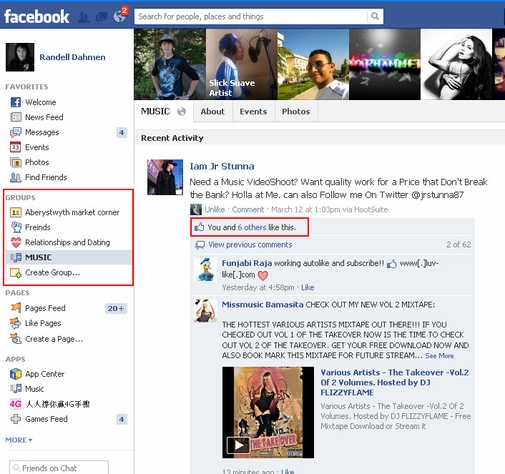The width and height of the screenshot is (505, 474).
Task: Open the messages icon in top bar
Action: [101, 17]
